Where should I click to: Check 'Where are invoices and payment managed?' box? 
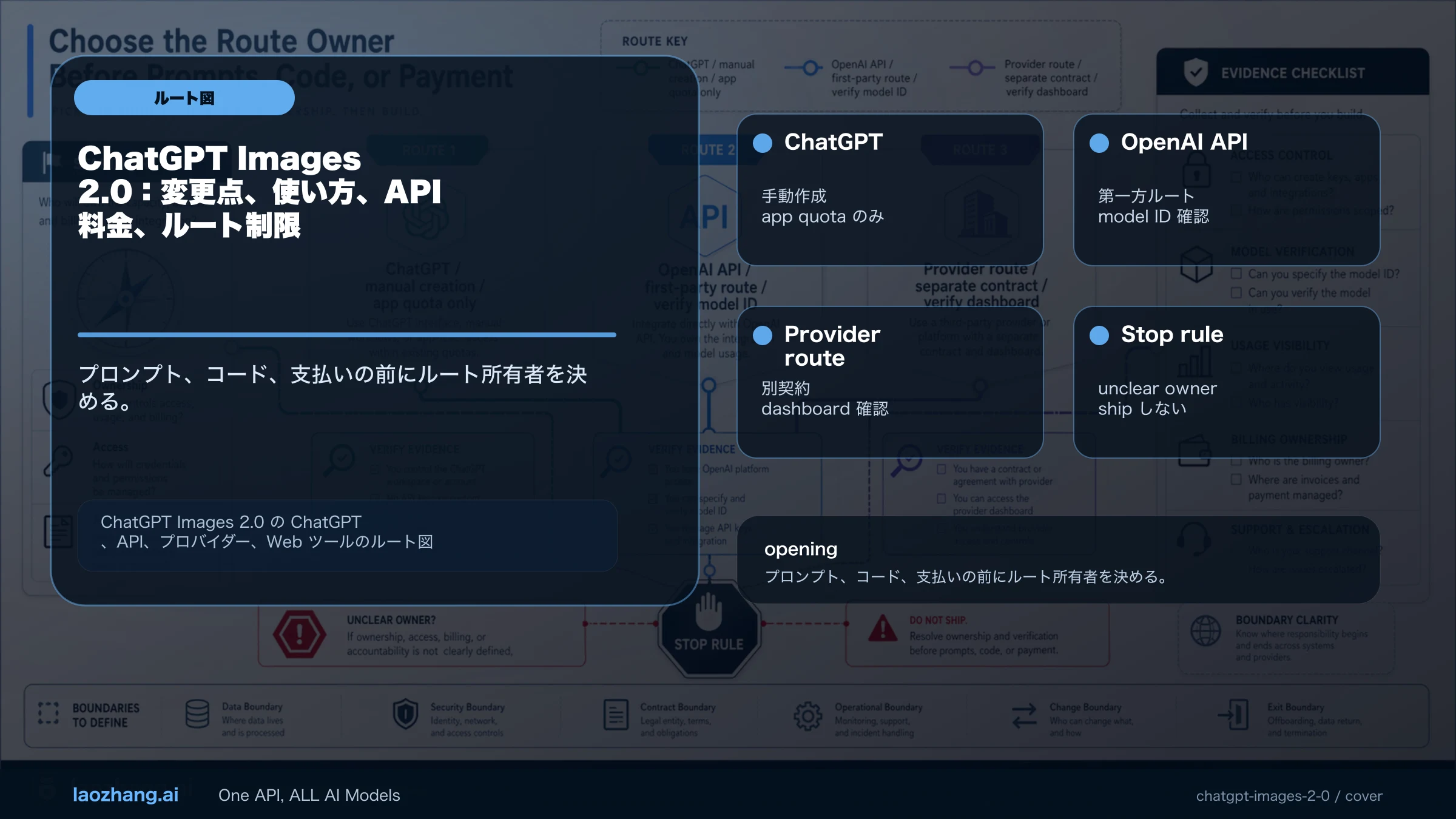click(x=1236, y=479)
